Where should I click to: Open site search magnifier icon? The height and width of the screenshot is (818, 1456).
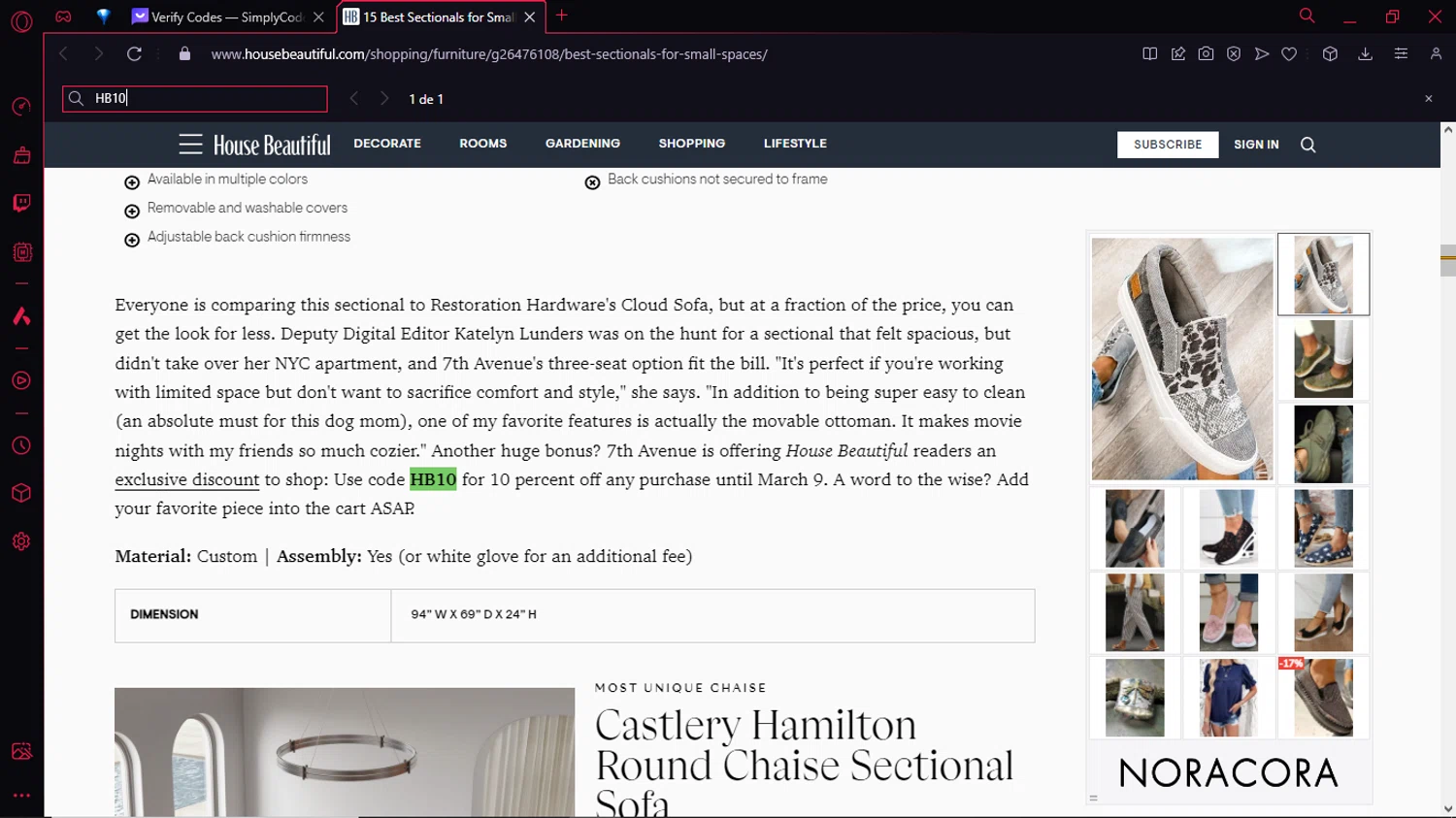pos(1307,145)
